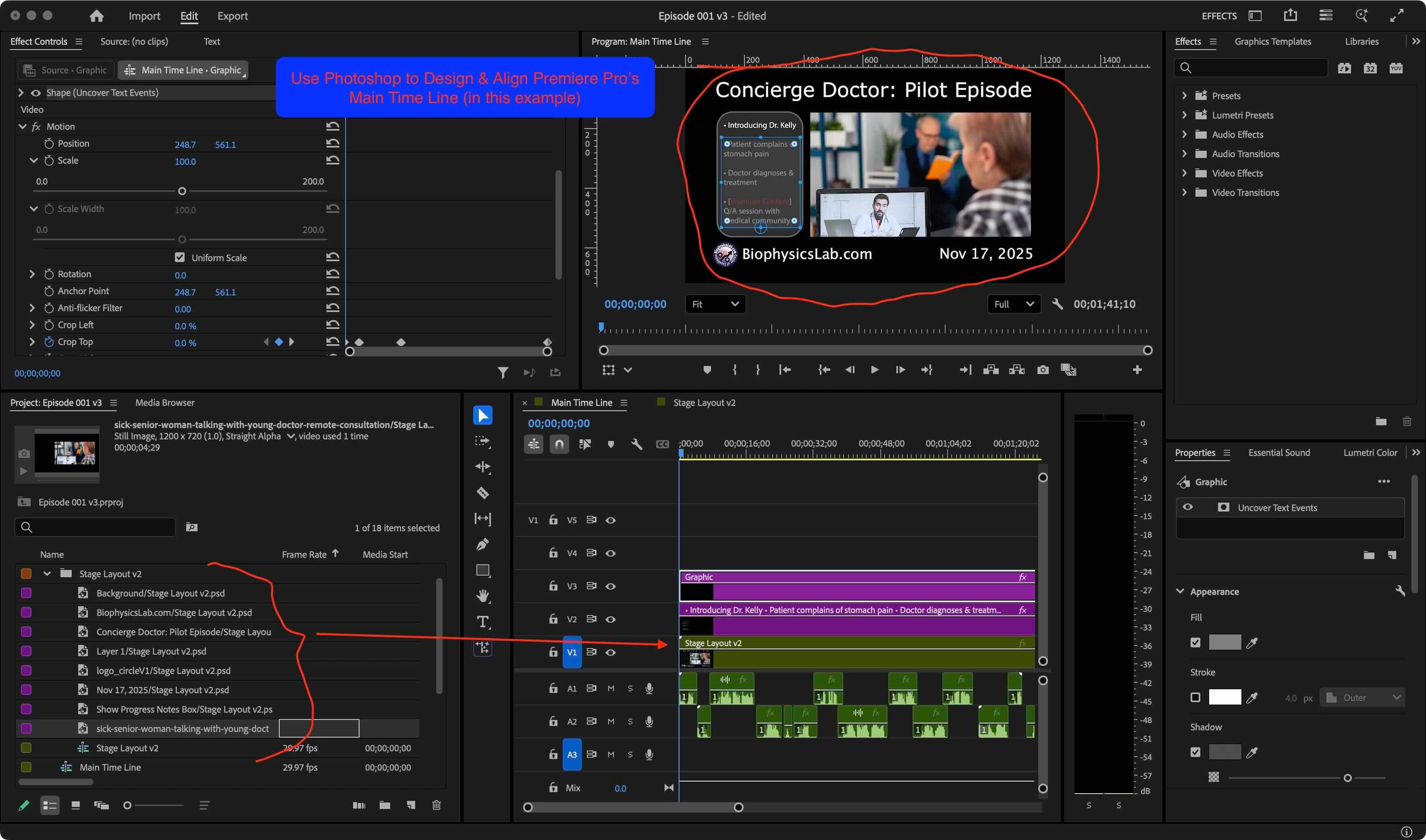Screen dimensions: 1426x840
Task: Collapse the Stage Layout v2 bin
Action: pyautogui.click(x=47, y=574)
